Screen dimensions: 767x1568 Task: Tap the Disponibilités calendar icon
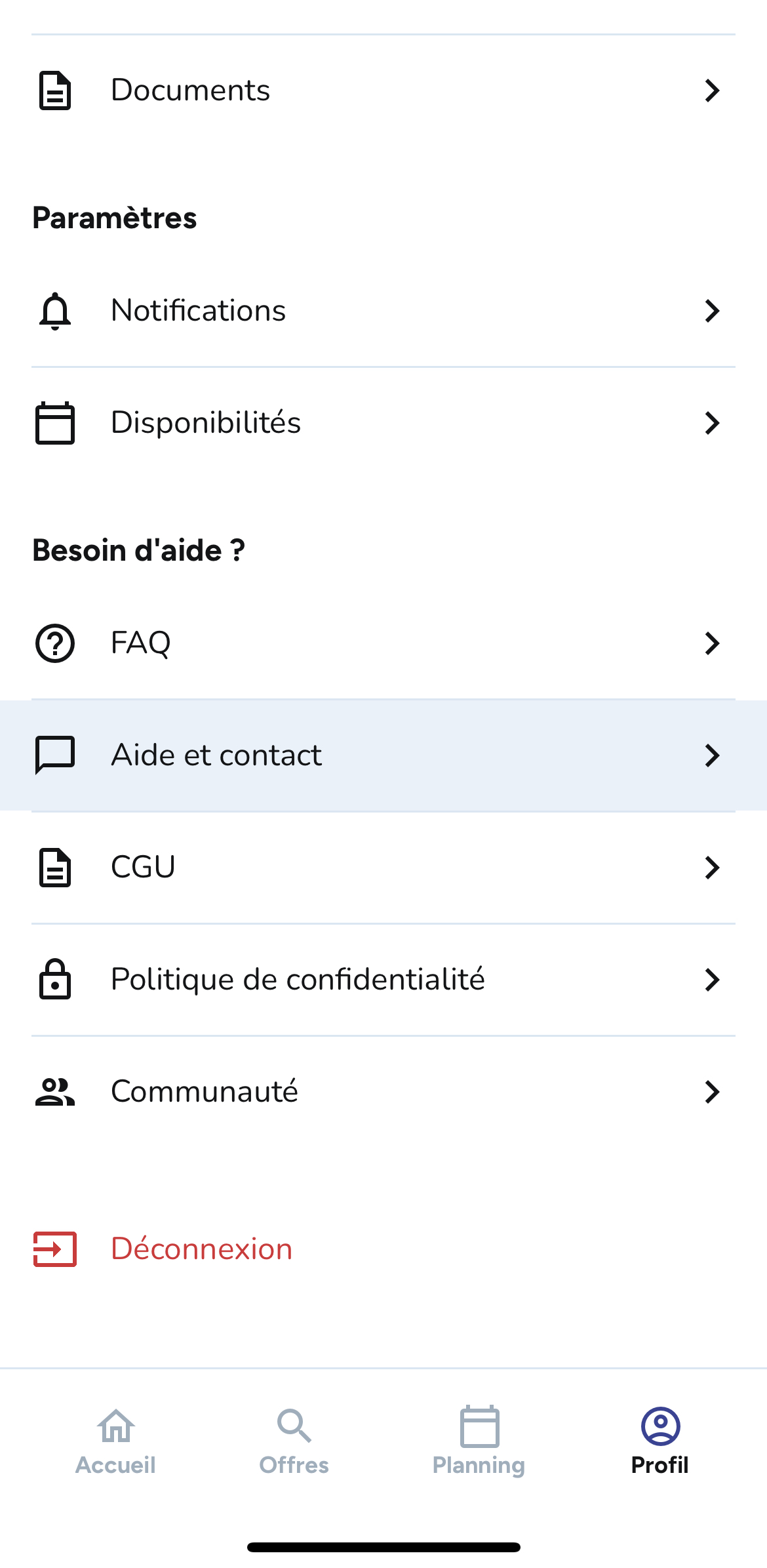pos(55,423)
